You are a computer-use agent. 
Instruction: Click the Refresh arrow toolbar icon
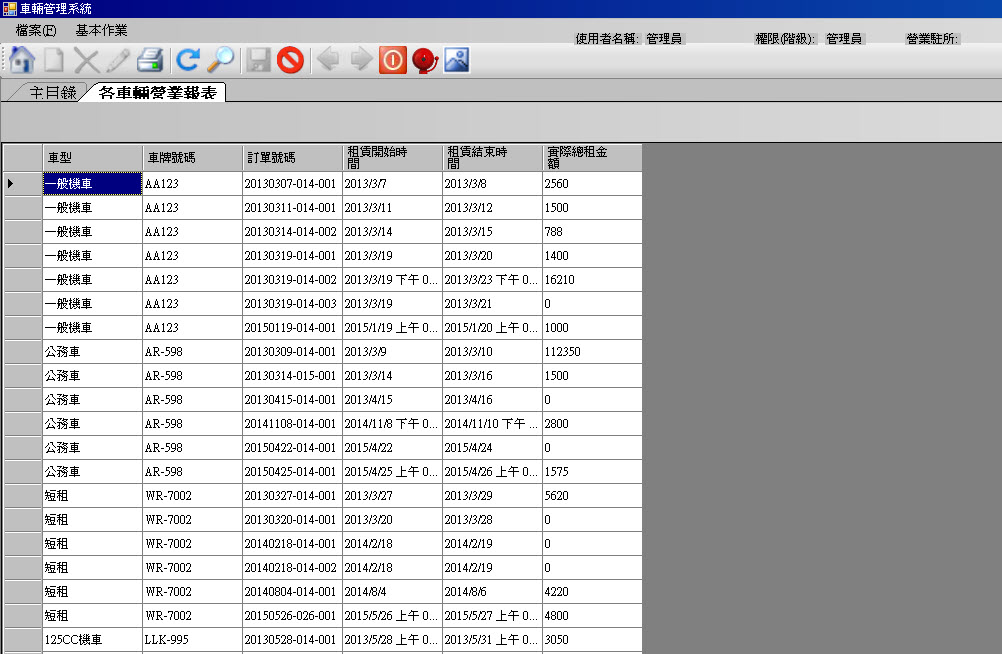pyautogui.click(x=188, y=60)
